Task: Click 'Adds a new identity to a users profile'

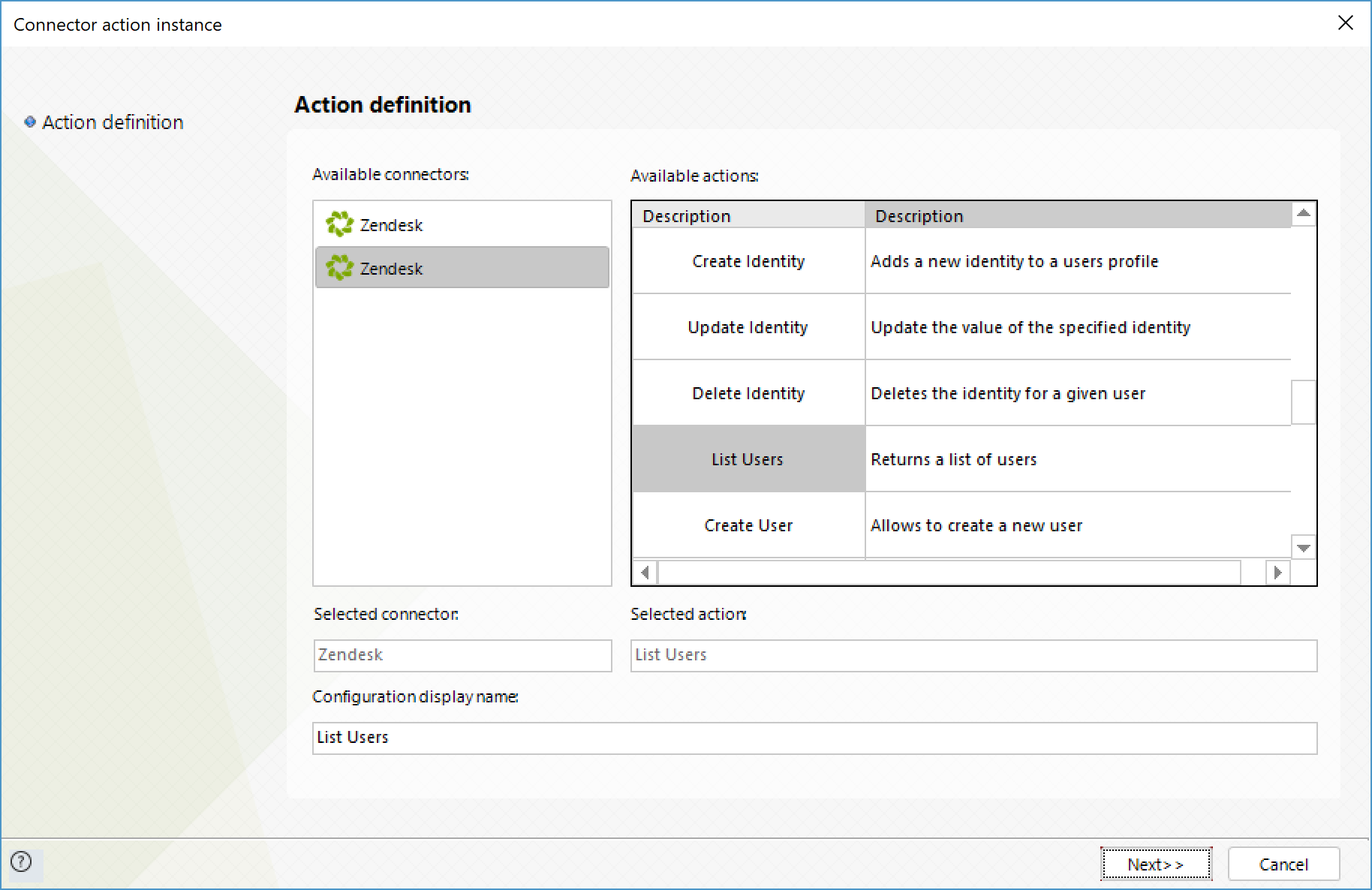Action: tap(1014, 261)
